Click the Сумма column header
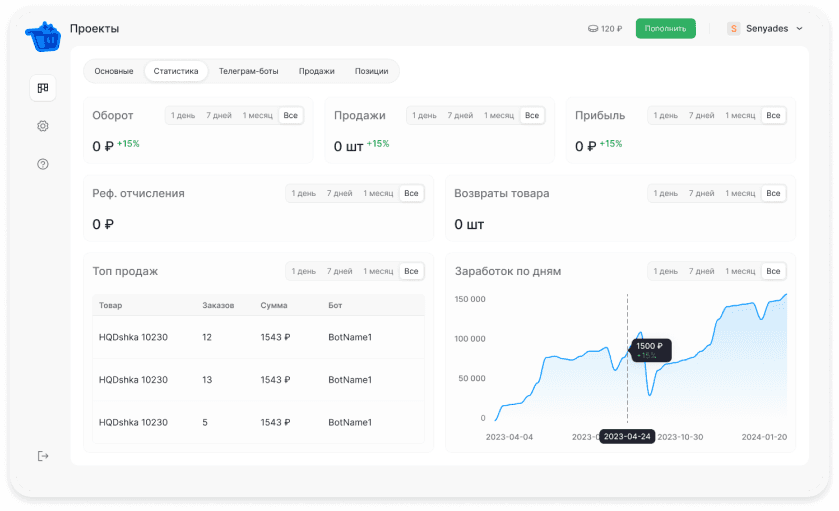The image size is (839, 511). click(274, 305)
